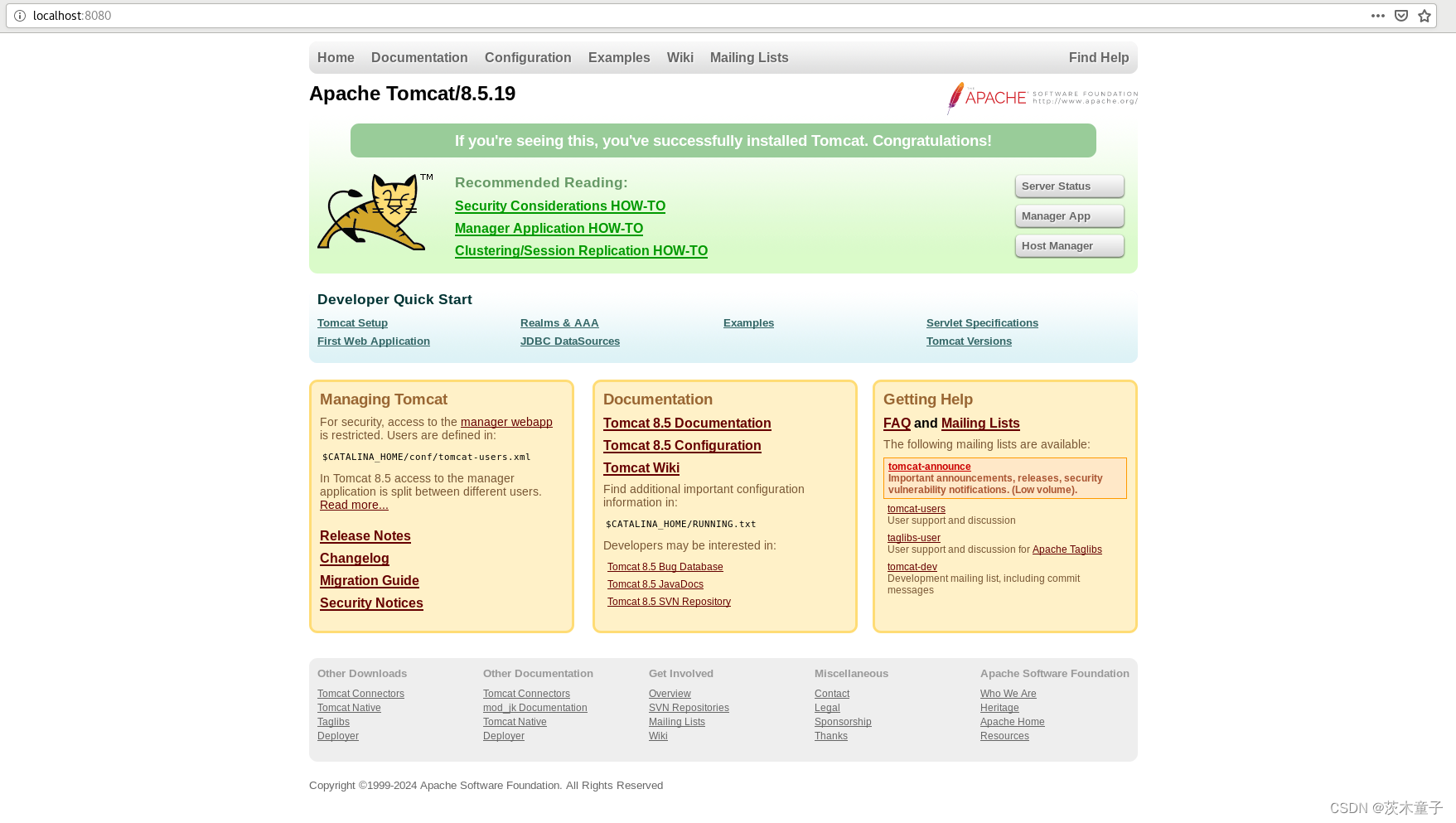The image size is (1456, 823).
Task: Open Taglibs link under Other Downloads
Action: [x=333, y=722]
